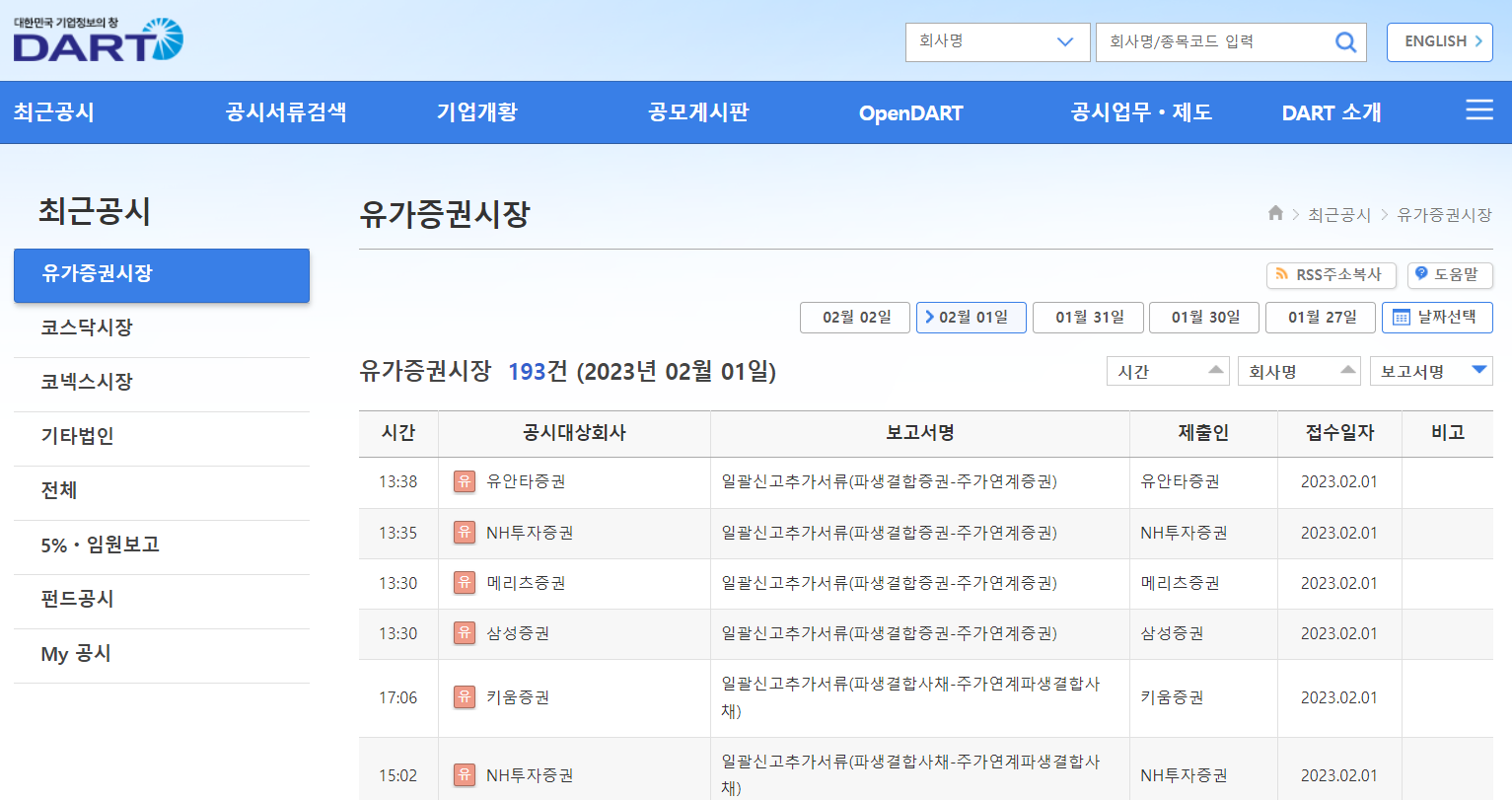This screenshot has width=1512, height=800.
Task: Open the 15:02 NH투자증권 report title
Action: tap(910, 775)
